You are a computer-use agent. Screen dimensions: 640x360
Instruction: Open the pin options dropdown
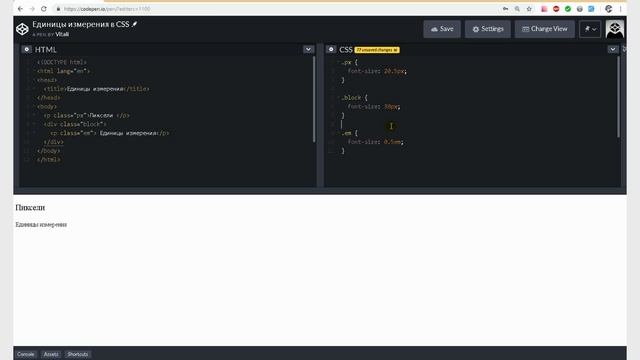click(590, 29)
